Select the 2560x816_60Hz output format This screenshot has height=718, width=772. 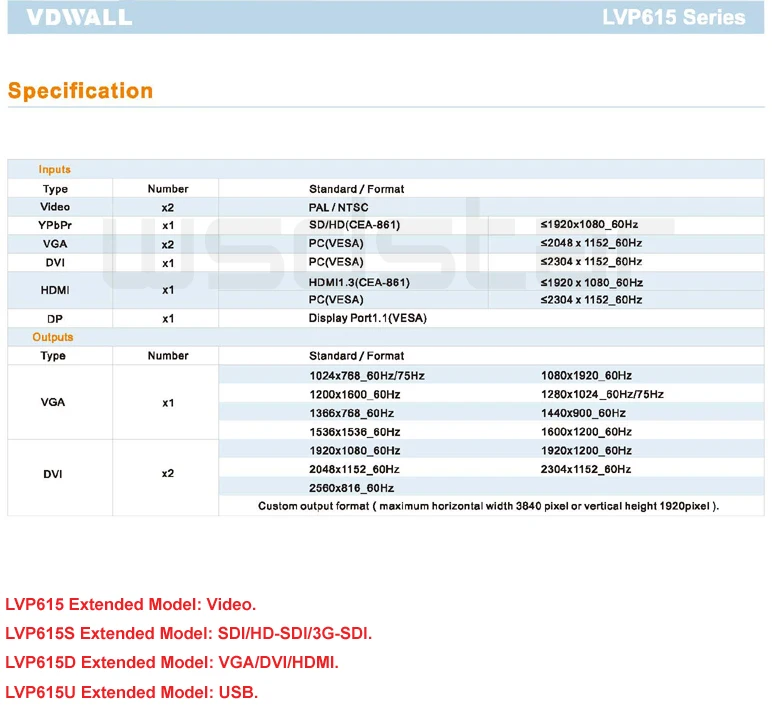[352, 488]
